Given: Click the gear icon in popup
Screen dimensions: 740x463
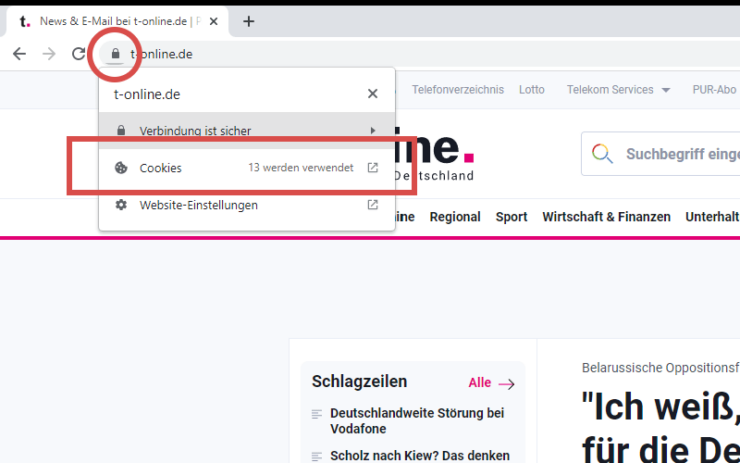Looking at the screenshot, I should [x=121, y=205].
